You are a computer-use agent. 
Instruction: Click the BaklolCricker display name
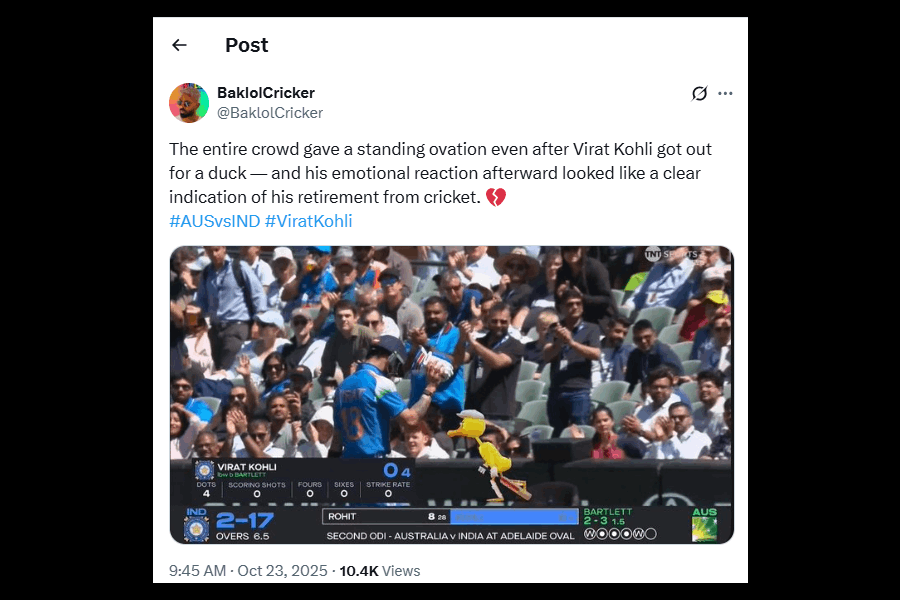click(x=266, y=92)
